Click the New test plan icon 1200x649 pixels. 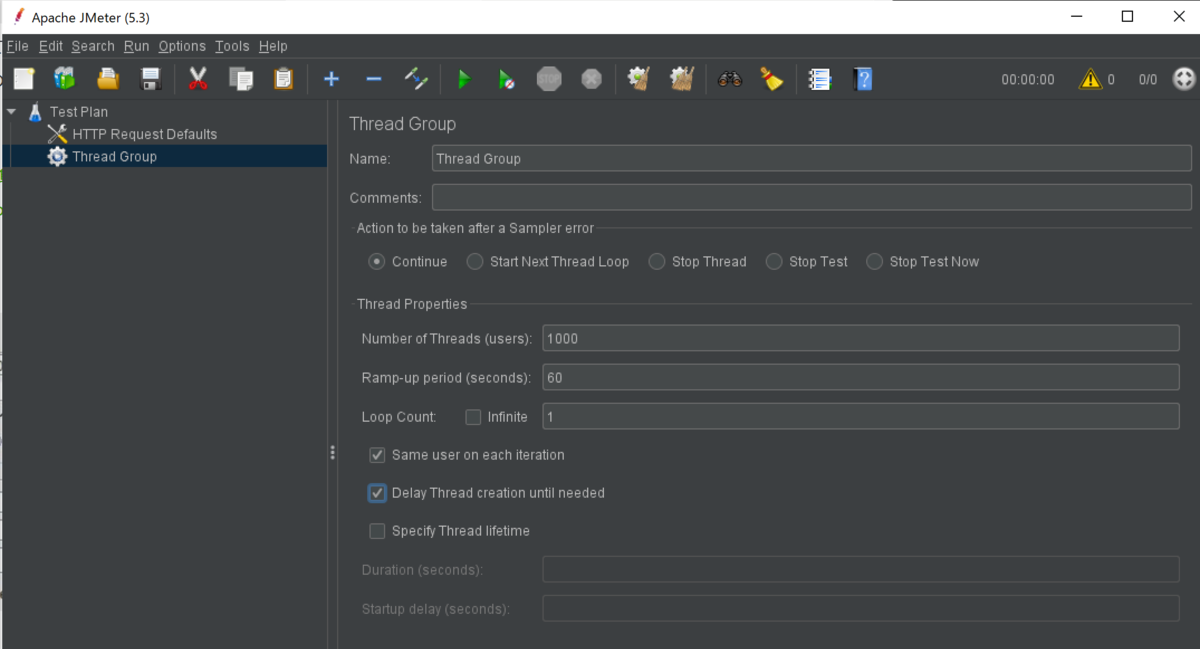[24, 79]
